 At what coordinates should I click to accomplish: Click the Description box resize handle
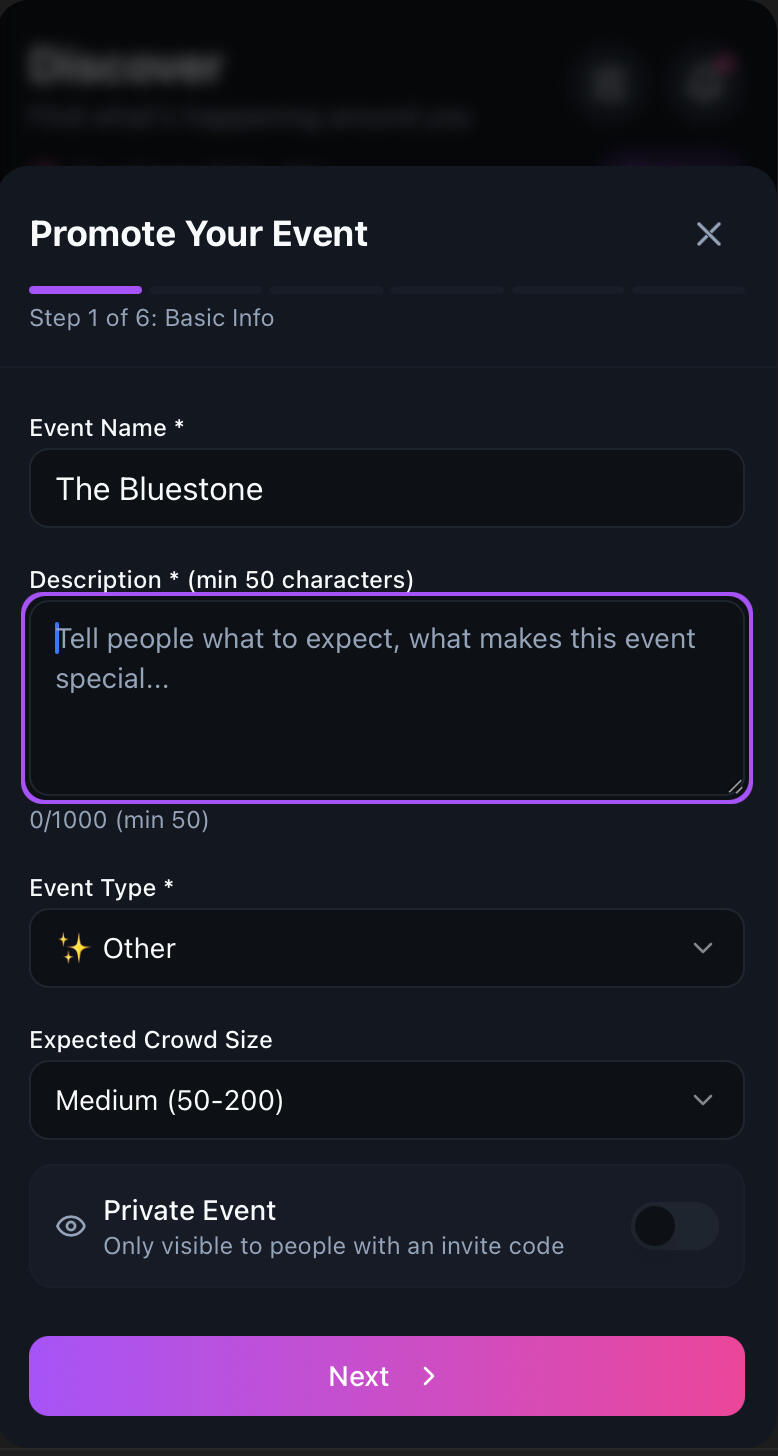pyautogui.click(x=735, y=786)
